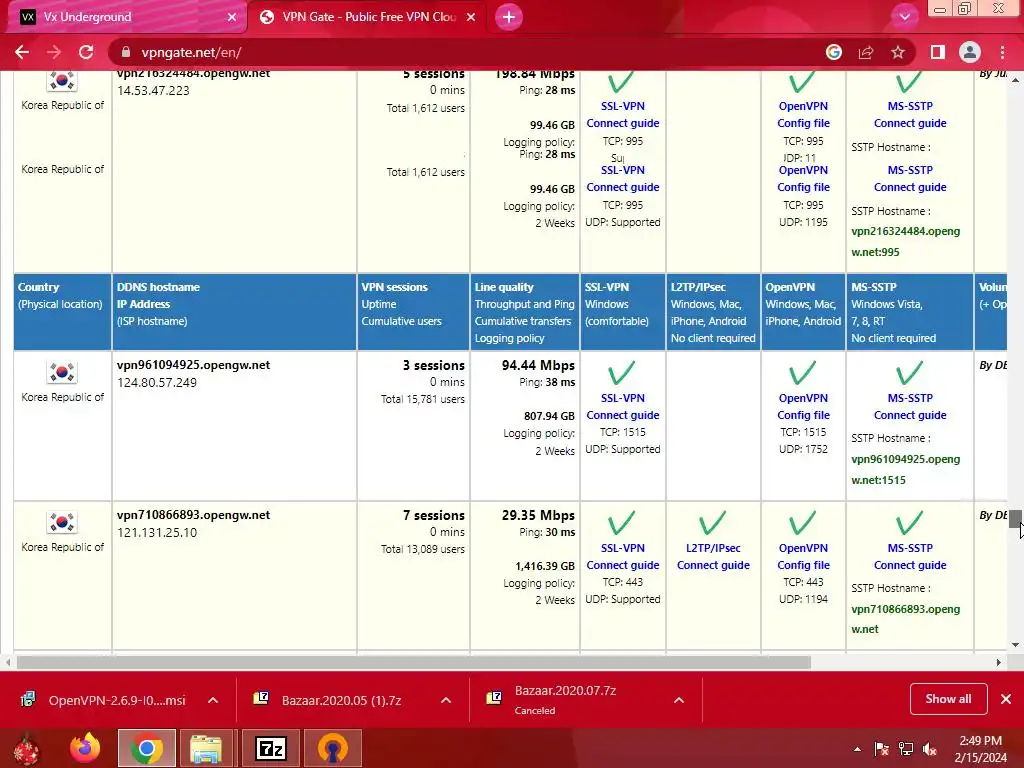Click the share page icon
This screenshot has height=768, width=1024.
pos(866,52)
